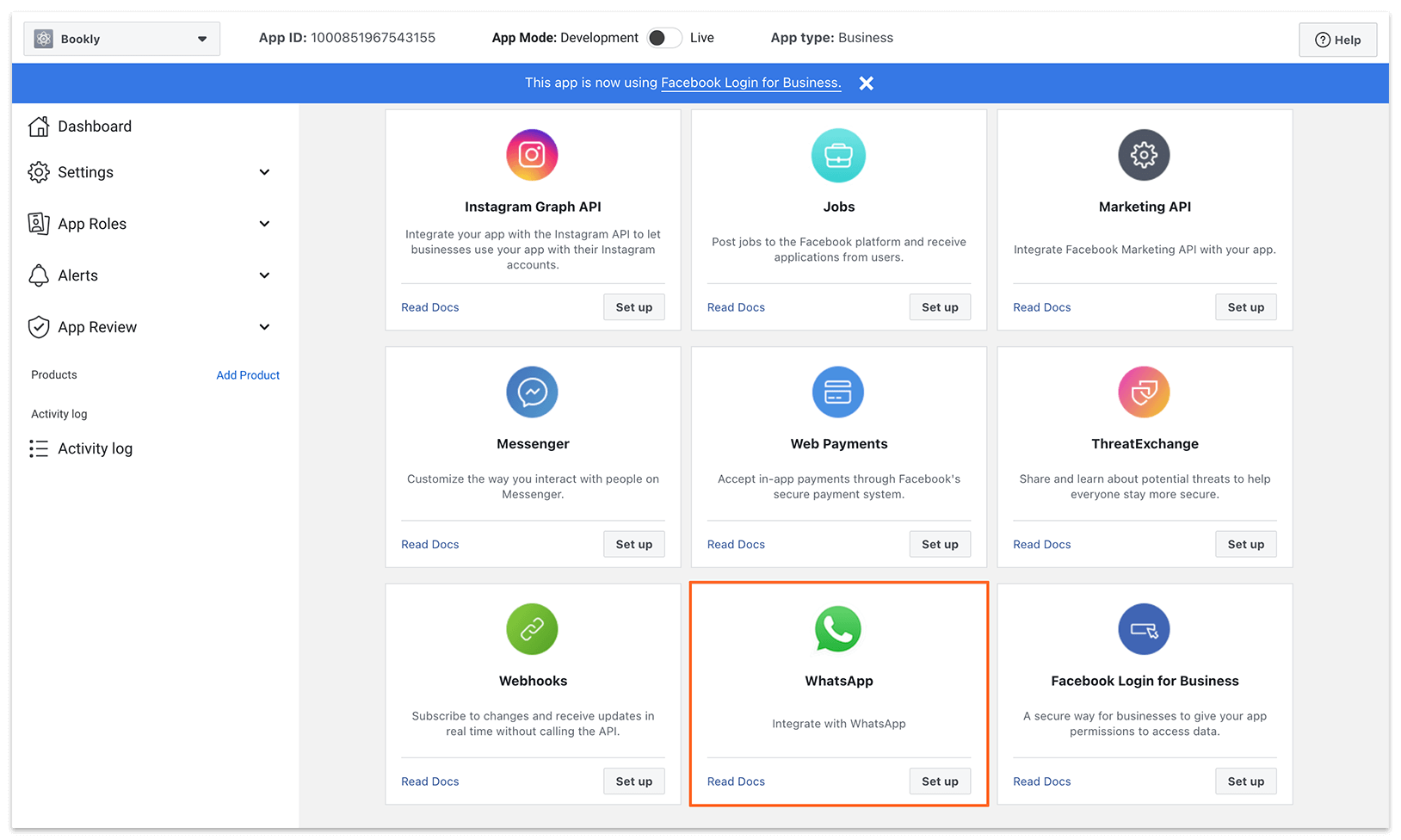
Task: Click the WhatsApp card title
Action: pyautogui.click(x=839, y=681)
